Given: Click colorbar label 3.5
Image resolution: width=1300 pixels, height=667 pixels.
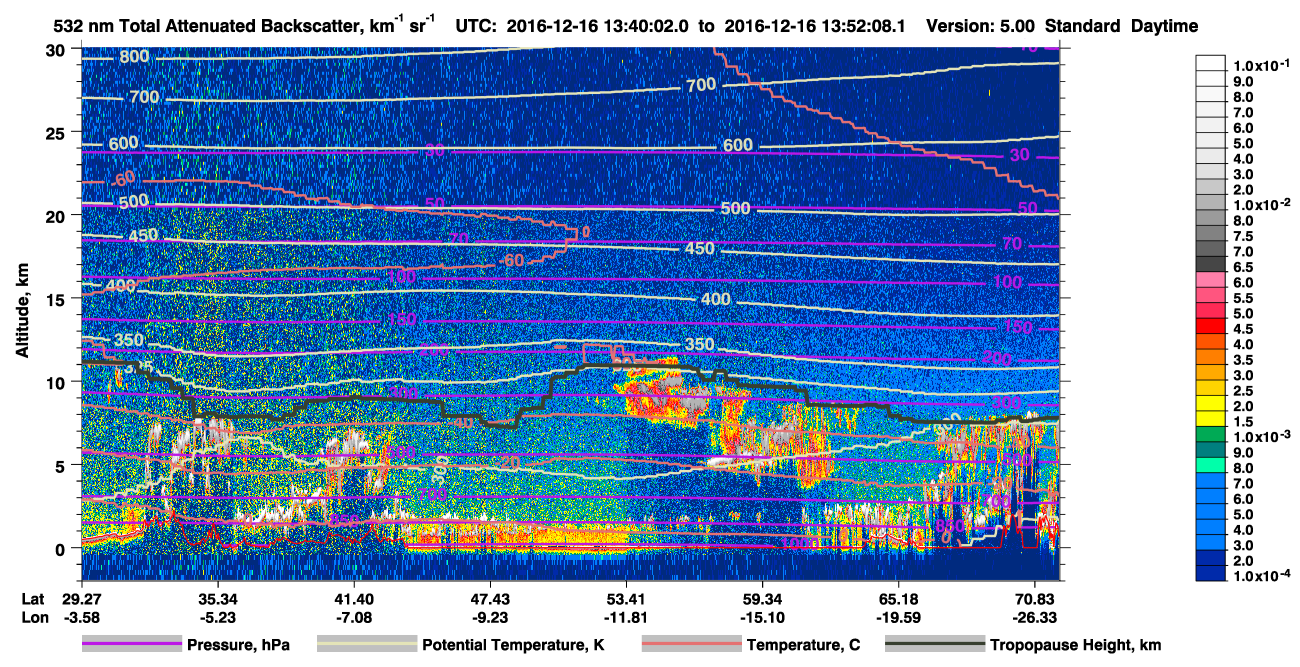Looking at the screenshot, I should [x=1243, y=359].
